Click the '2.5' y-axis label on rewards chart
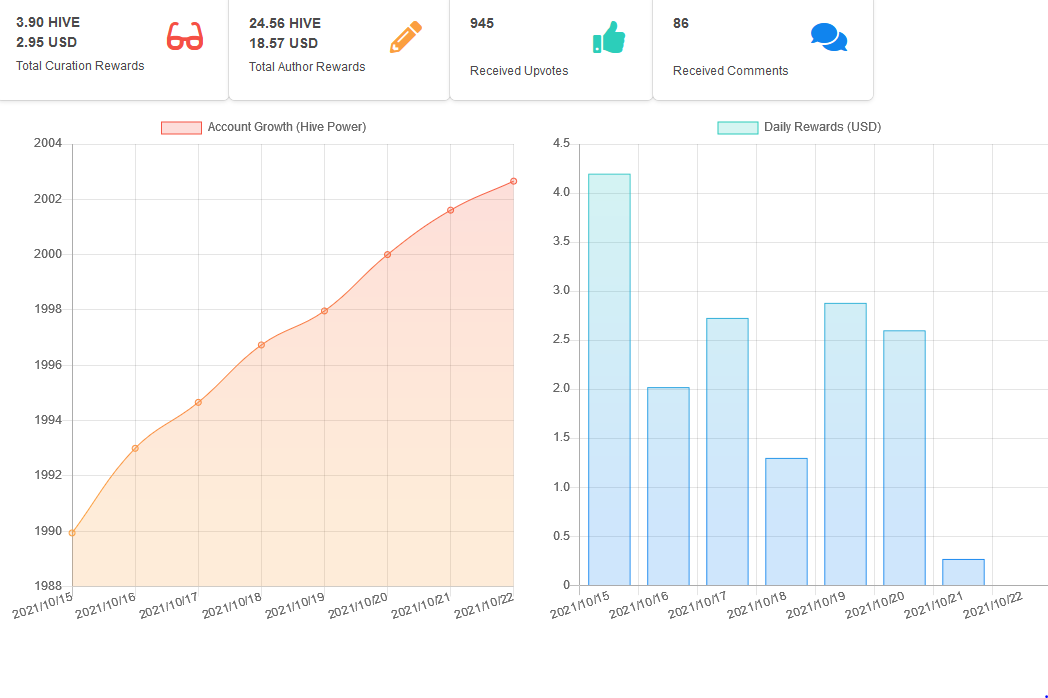Image resolution: width=1048 pixels, height=698 pixels. coord(561,339)
